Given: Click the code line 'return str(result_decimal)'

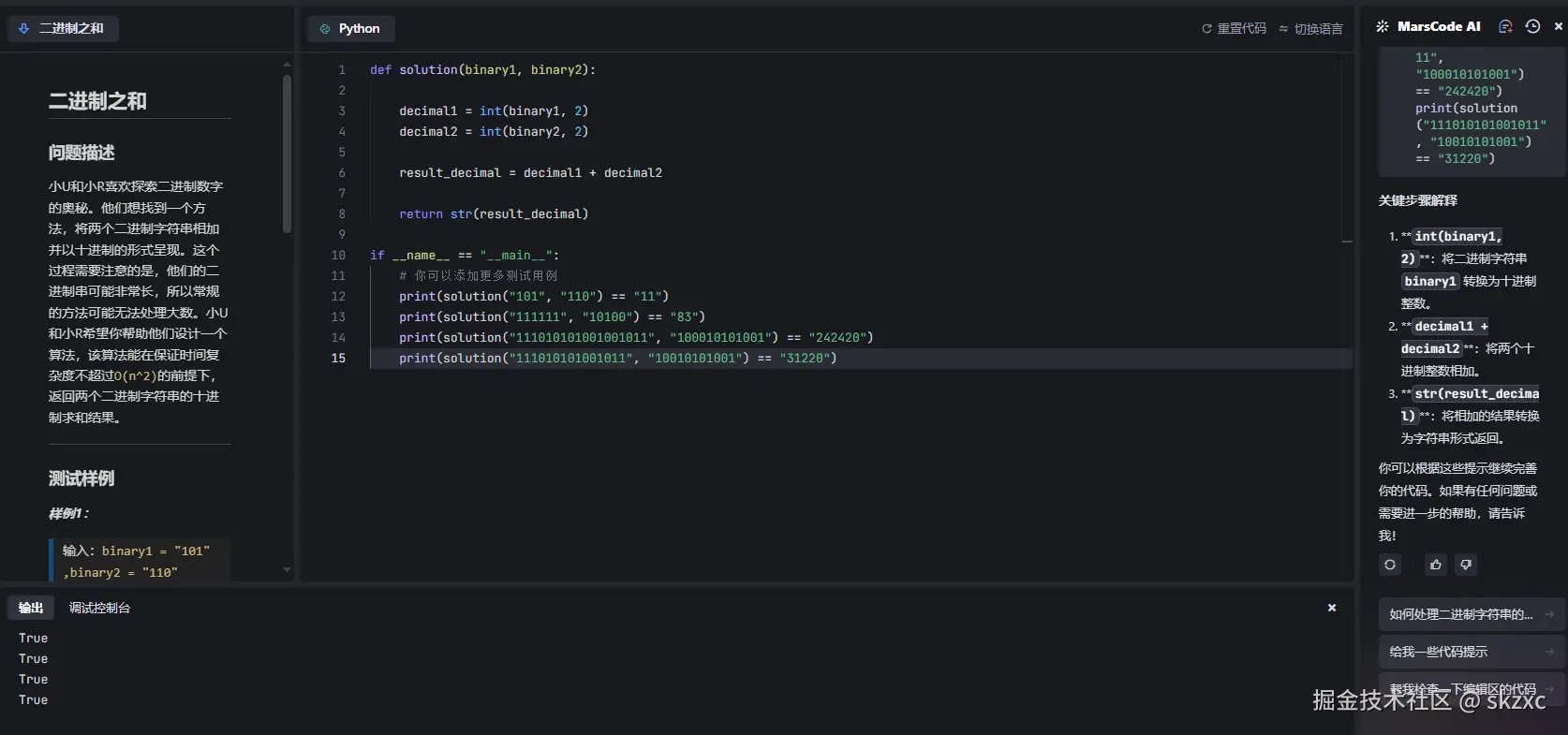Looking at the screenshot, I should click(494, 213).
